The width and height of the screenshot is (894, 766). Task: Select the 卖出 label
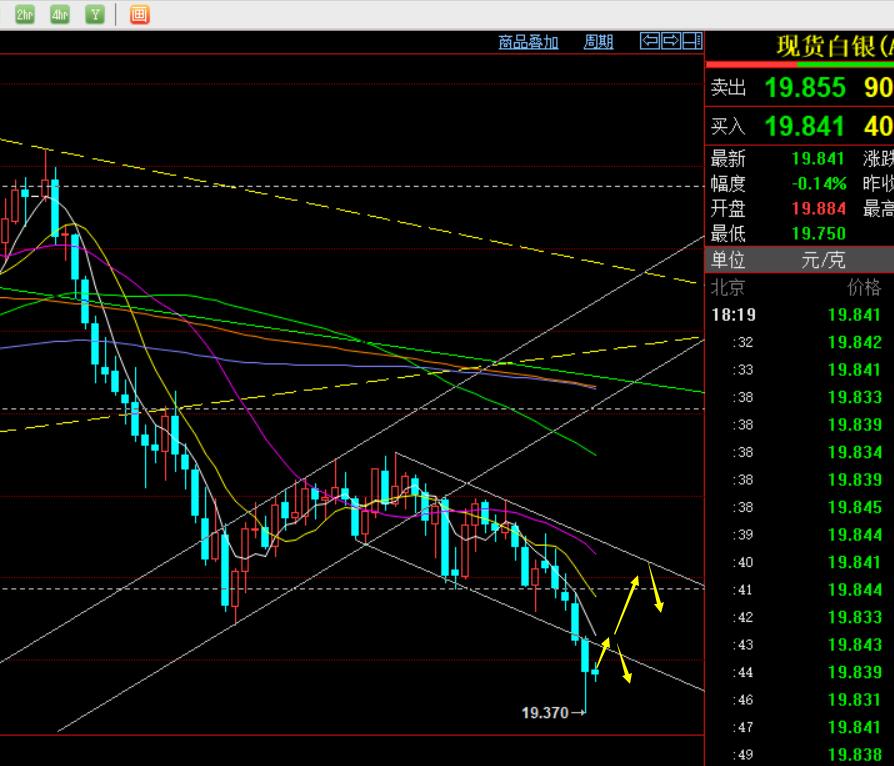click(x=728, y=88)
